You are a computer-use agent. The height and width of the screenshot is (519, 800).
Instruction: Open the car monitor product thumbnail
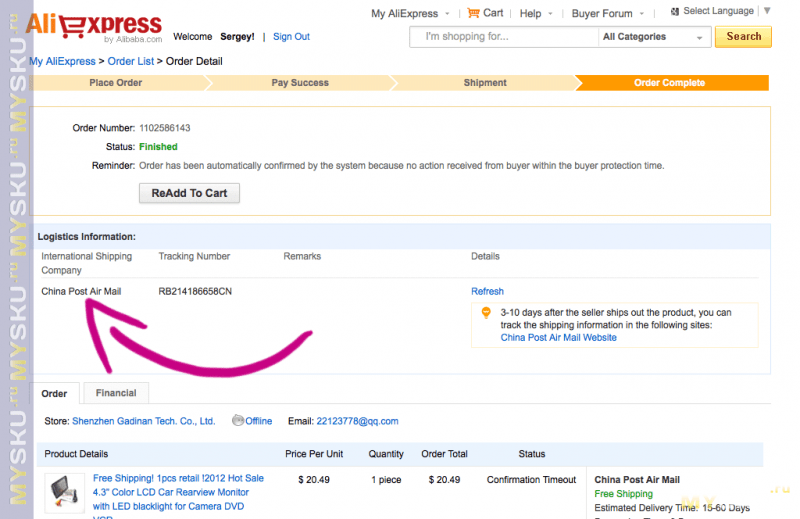tap(64, 492)
